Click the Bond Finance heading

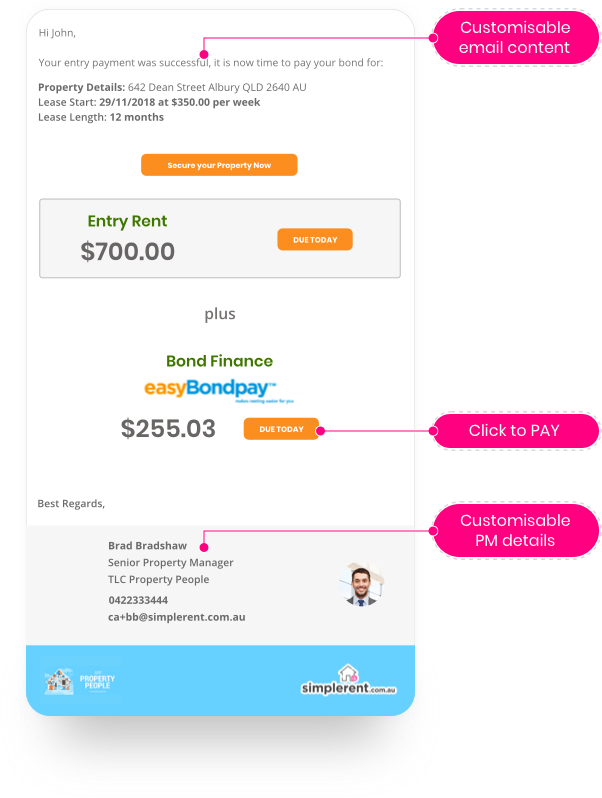tap(219, 361)
